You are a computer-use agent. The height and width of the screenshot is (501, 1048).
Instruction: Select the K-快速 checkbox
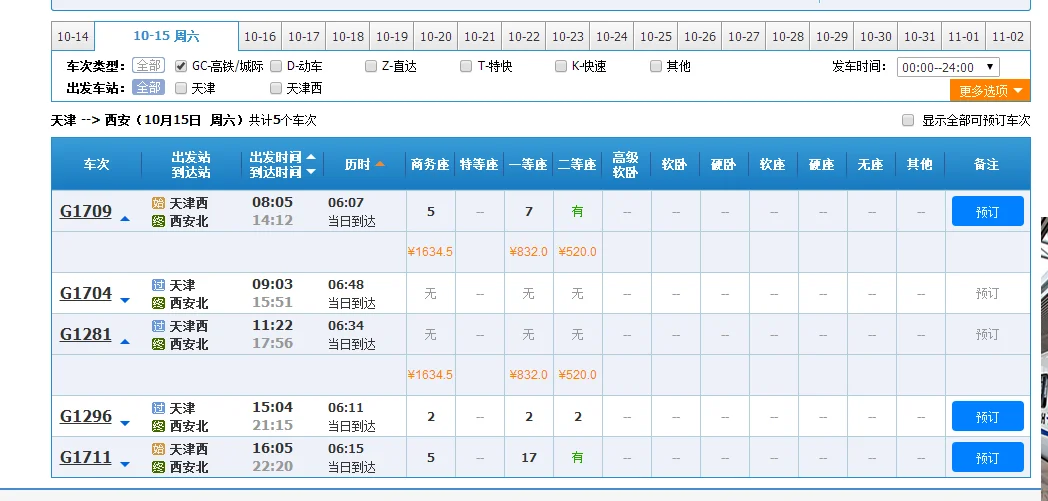pos(561,66)
